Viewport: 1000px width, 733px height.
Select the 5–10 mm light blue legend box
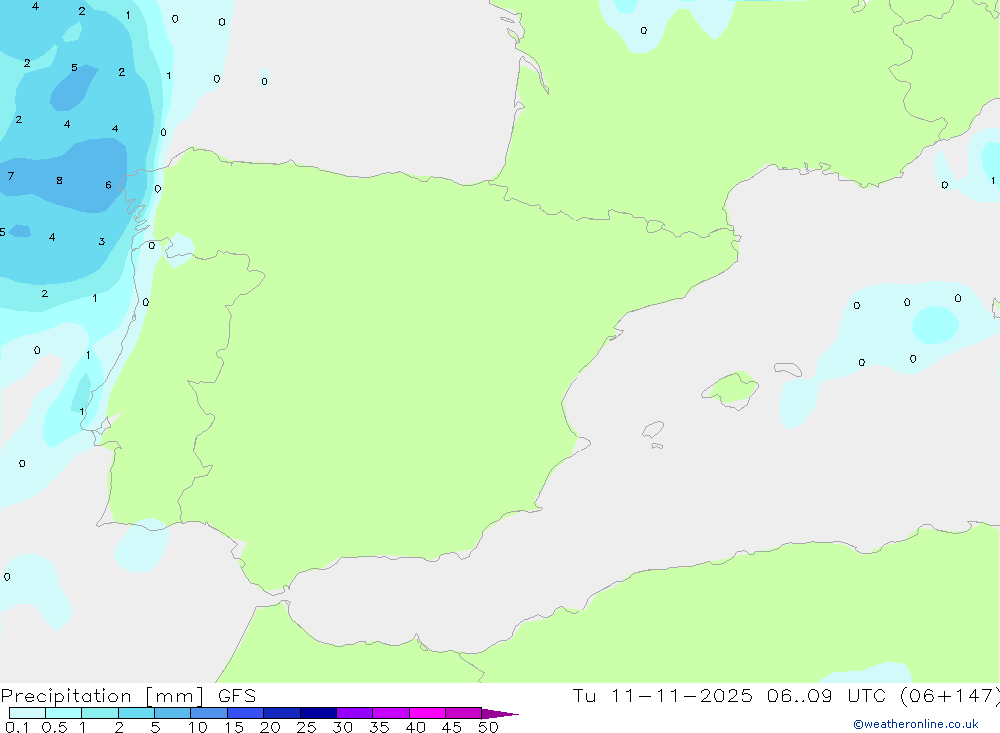click(x=173, y=713)
